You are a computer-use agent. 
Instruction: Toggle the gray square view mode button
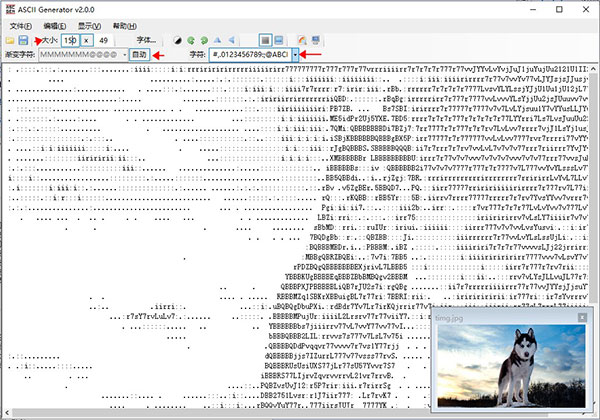tap(265, 40)
